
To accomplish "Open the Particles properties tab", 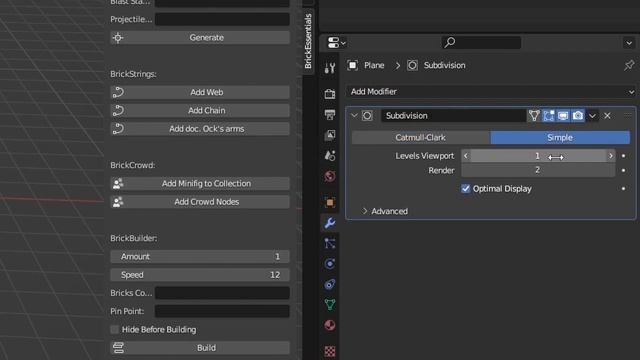I will tap(330, 244).
